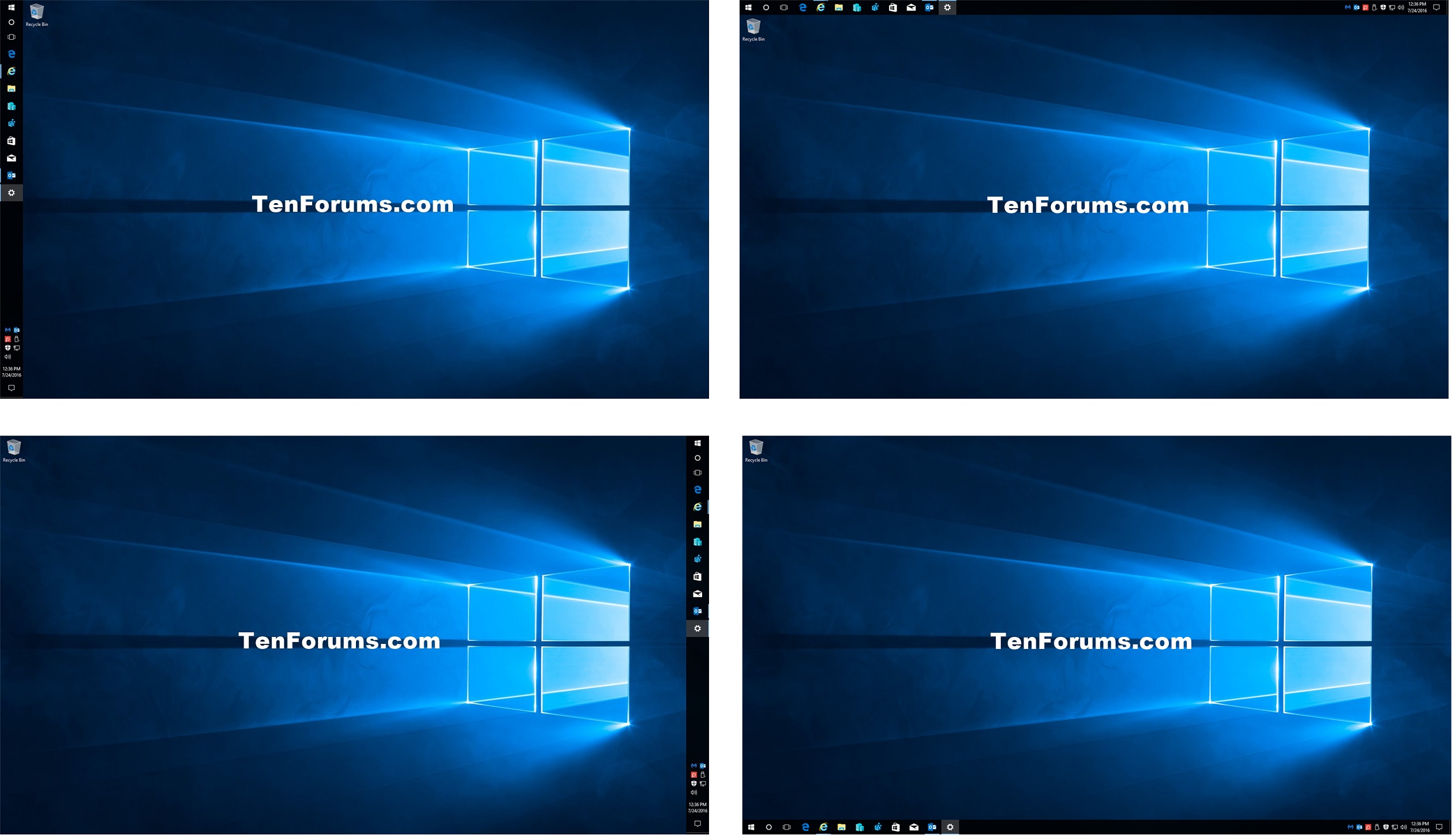Select Recycle Bin on the left-taskbar desktop
1455x840 pixels.
tap(36, 15)
